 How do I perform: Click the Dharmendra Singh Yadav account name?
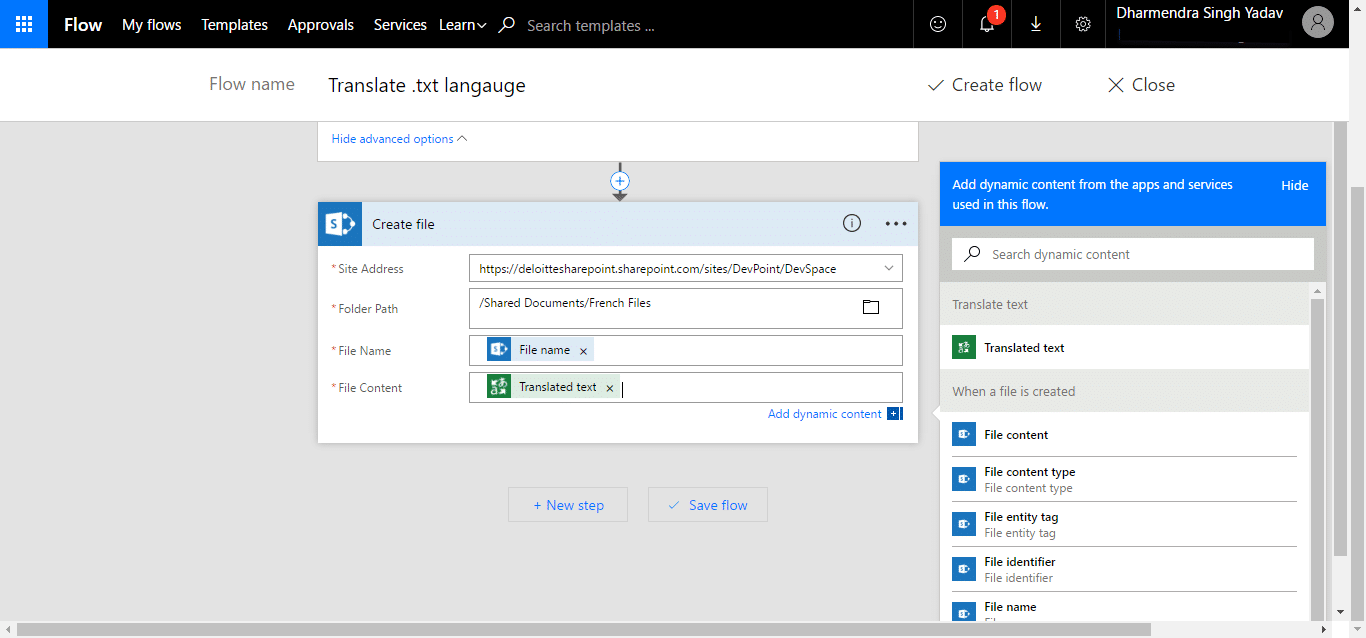1200,13
